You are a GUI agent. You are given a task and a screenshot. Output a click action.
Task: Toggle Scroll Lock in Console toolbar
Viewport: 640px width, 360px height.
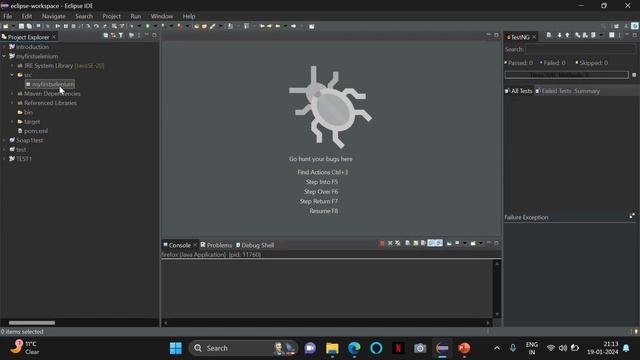coord(416,243)
